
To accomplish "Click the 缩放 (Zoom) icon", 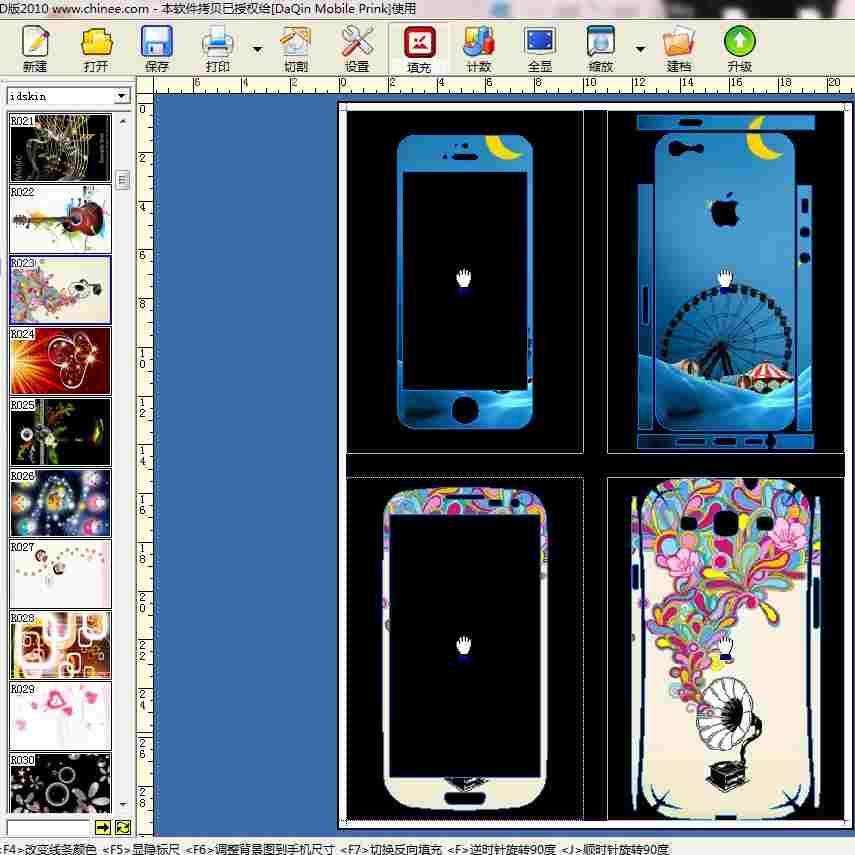I will pos(600,48).
